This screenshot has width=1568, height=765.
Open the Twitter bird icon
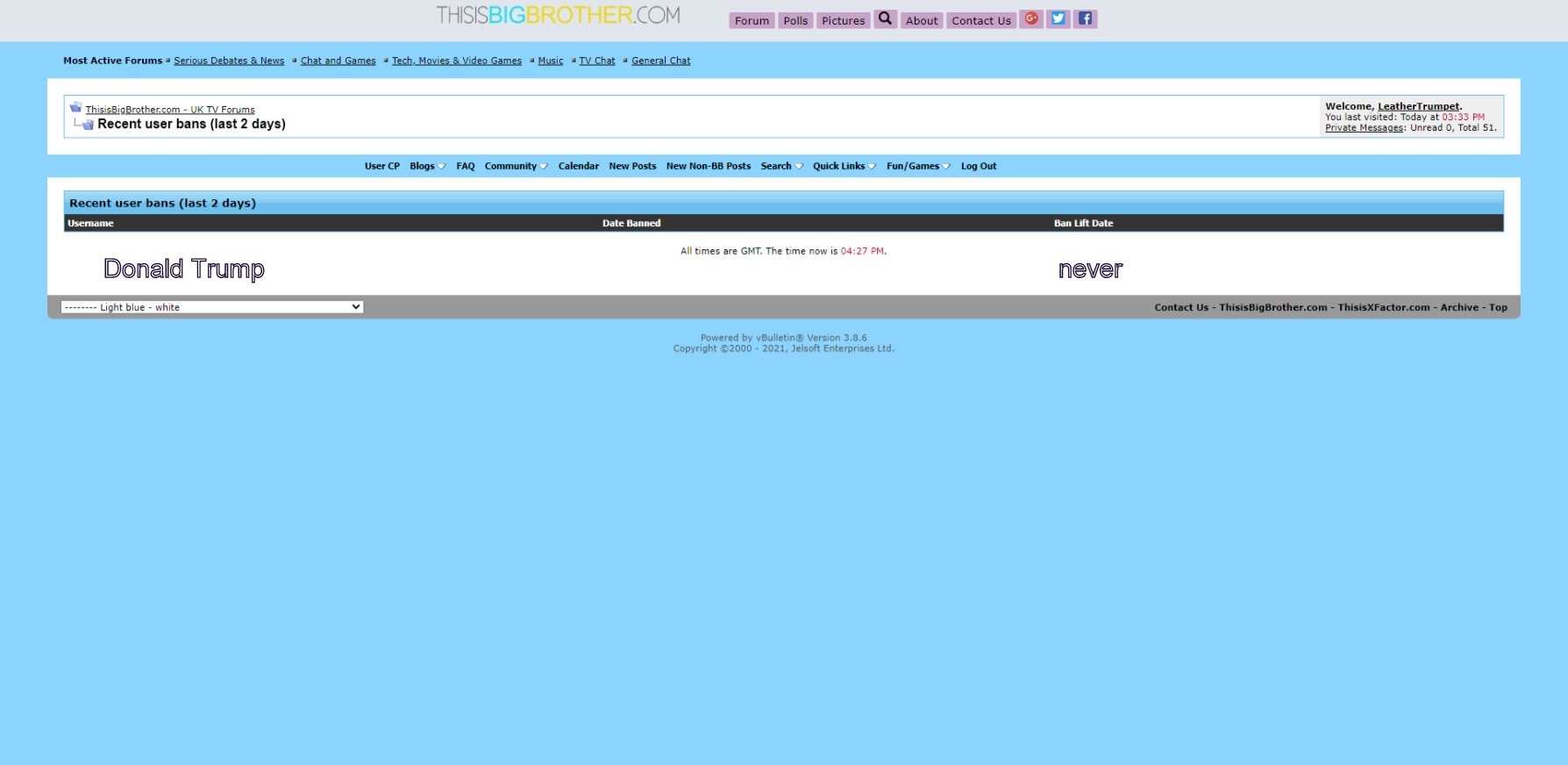1058,18
